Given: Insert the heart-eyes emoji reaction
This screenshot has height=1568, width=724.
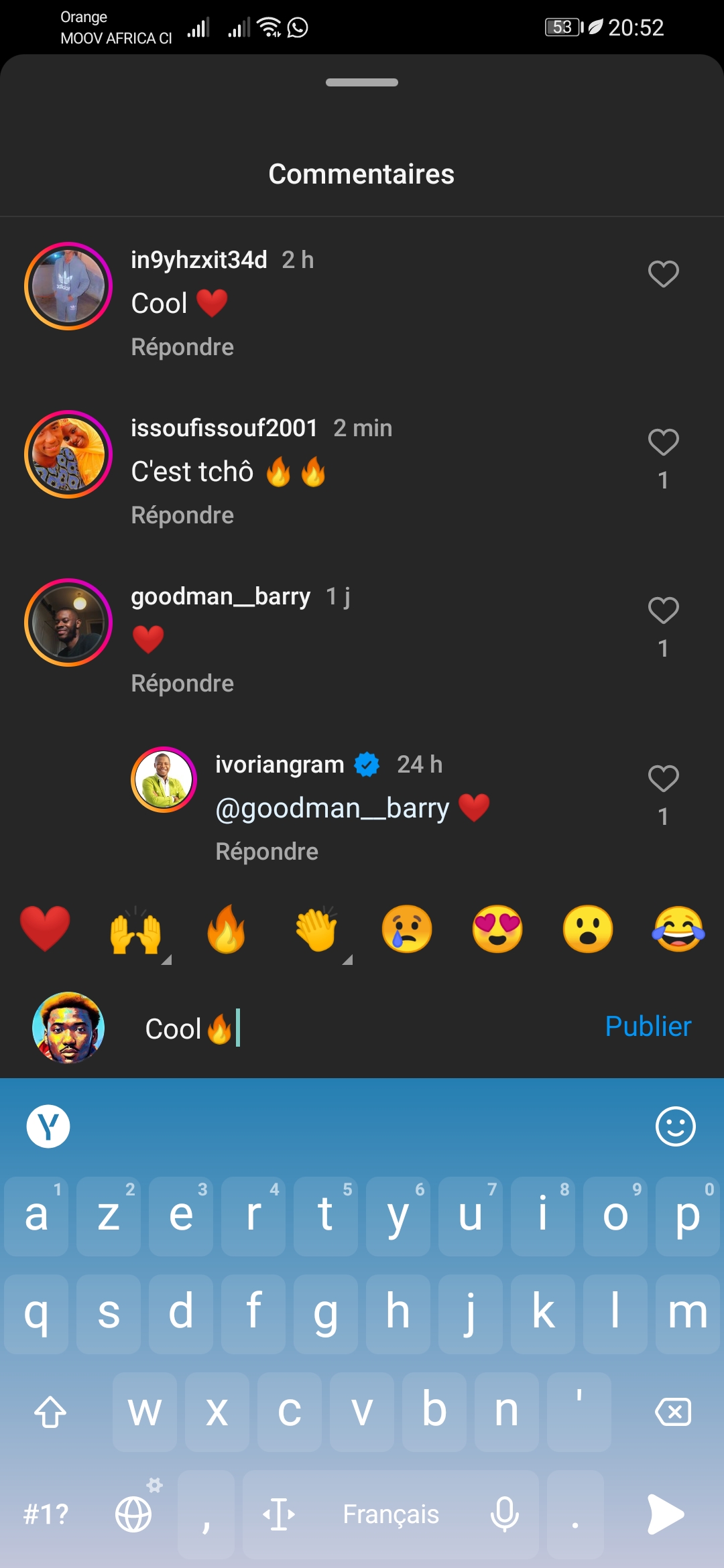Looking at the screenshot, I should pyautogui.click(x=497, y=929).
